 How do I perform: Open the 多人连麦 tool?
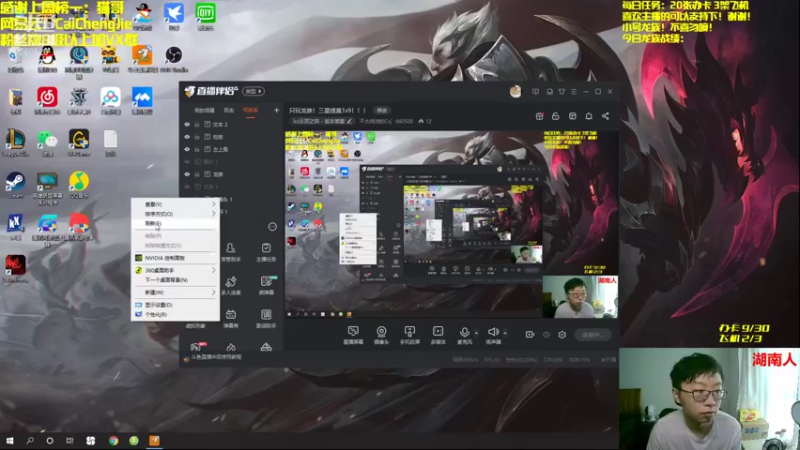coord(231,285)
